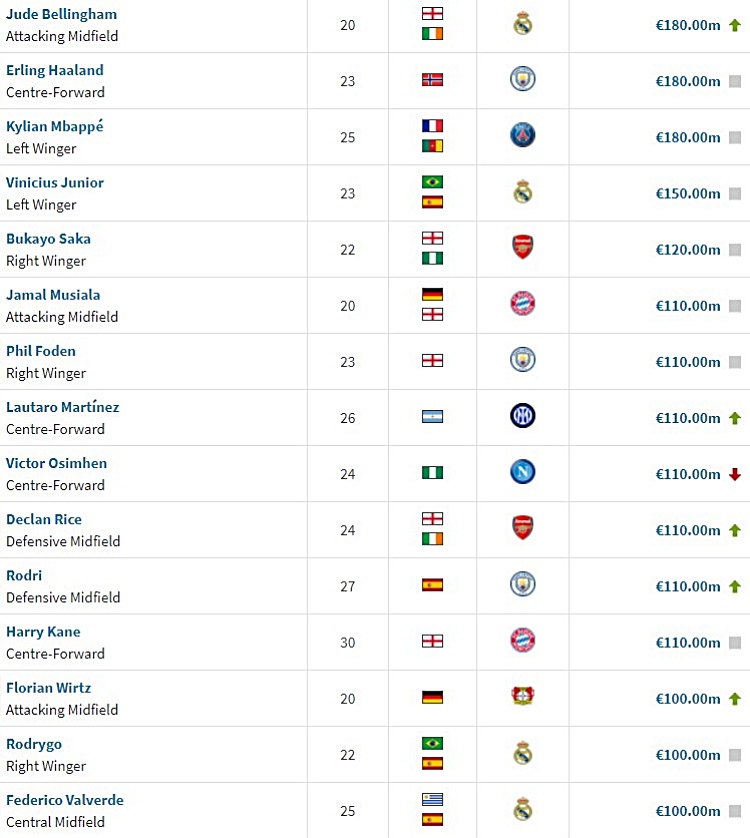Click Norway flag in Erling Haaland row
750x838 pixels.
click(432, 80)
